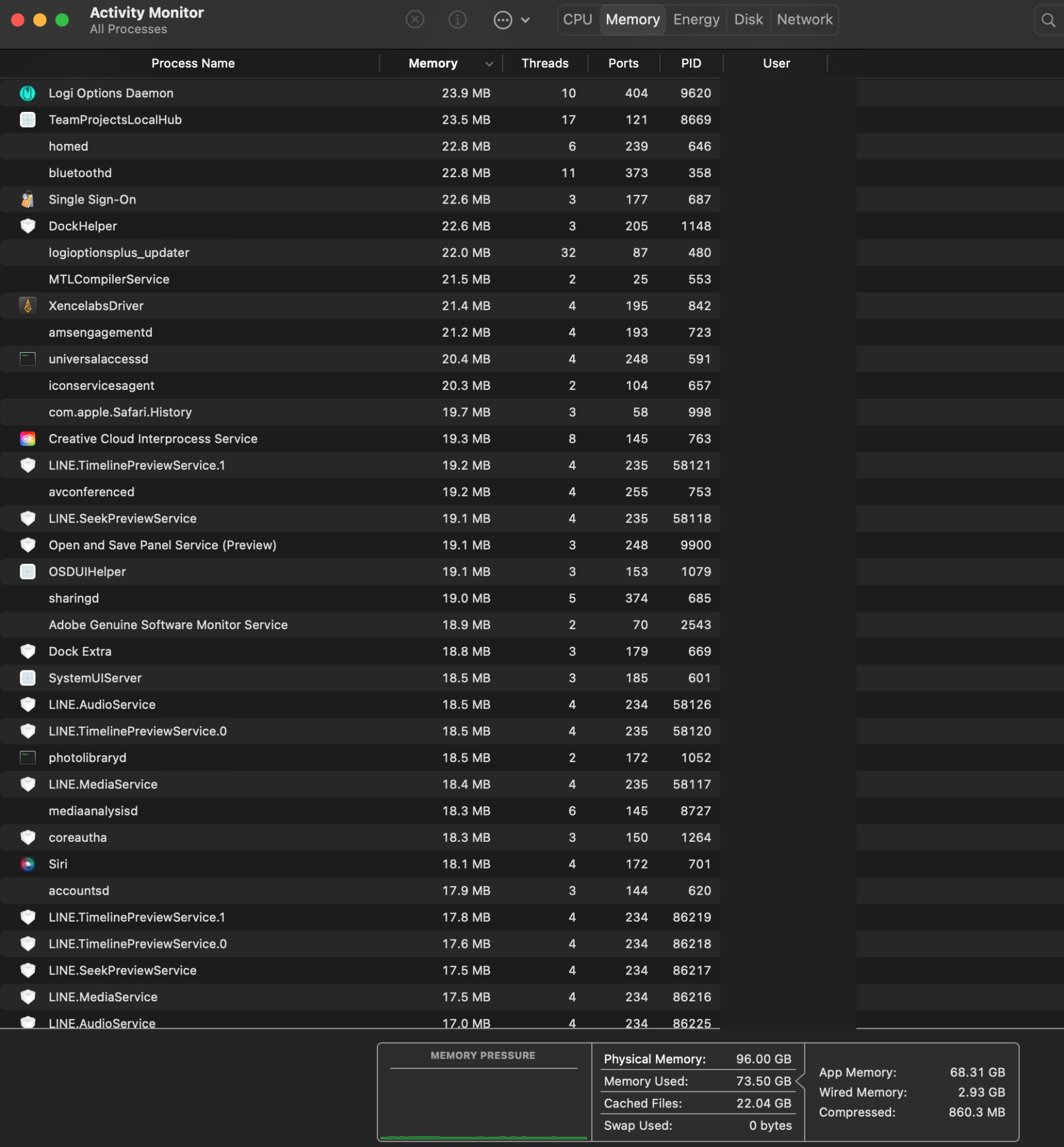Image resolution: width=1064 pixels, height=1147 pixels.
Task: Sort by the PID column header
Action: pos(691,63)
